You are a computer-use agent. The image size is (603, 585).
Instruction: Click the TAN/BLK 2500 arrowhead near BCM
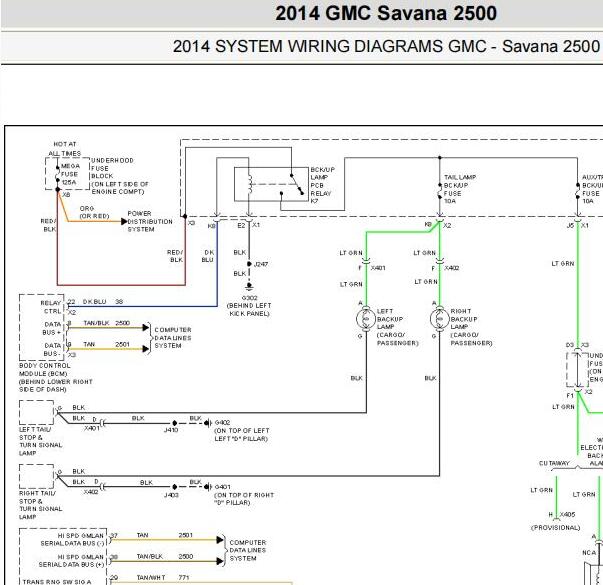point(145,328)
